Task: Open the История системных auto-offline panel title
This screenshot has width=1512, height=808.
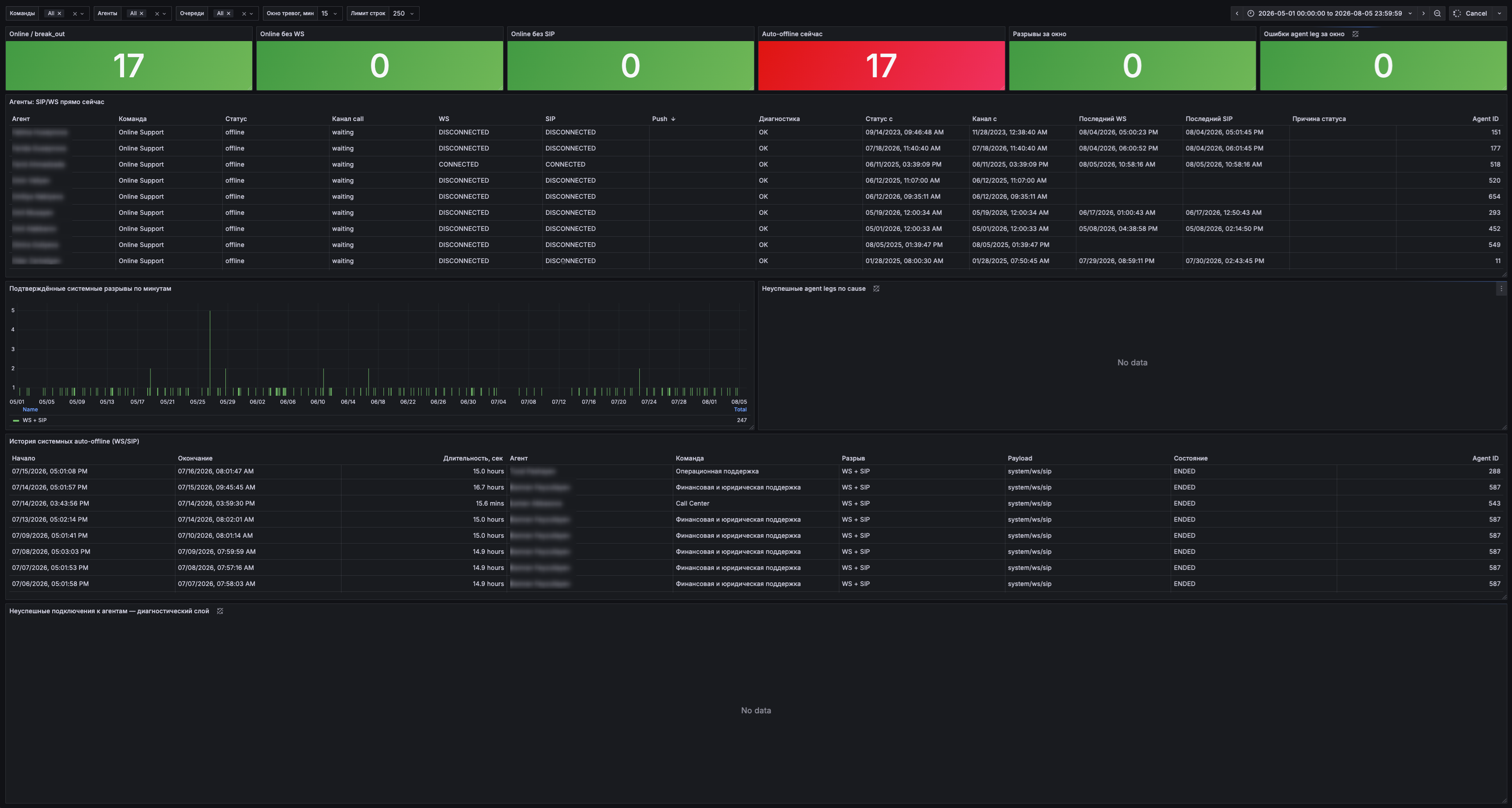Action: click(74, 442)
